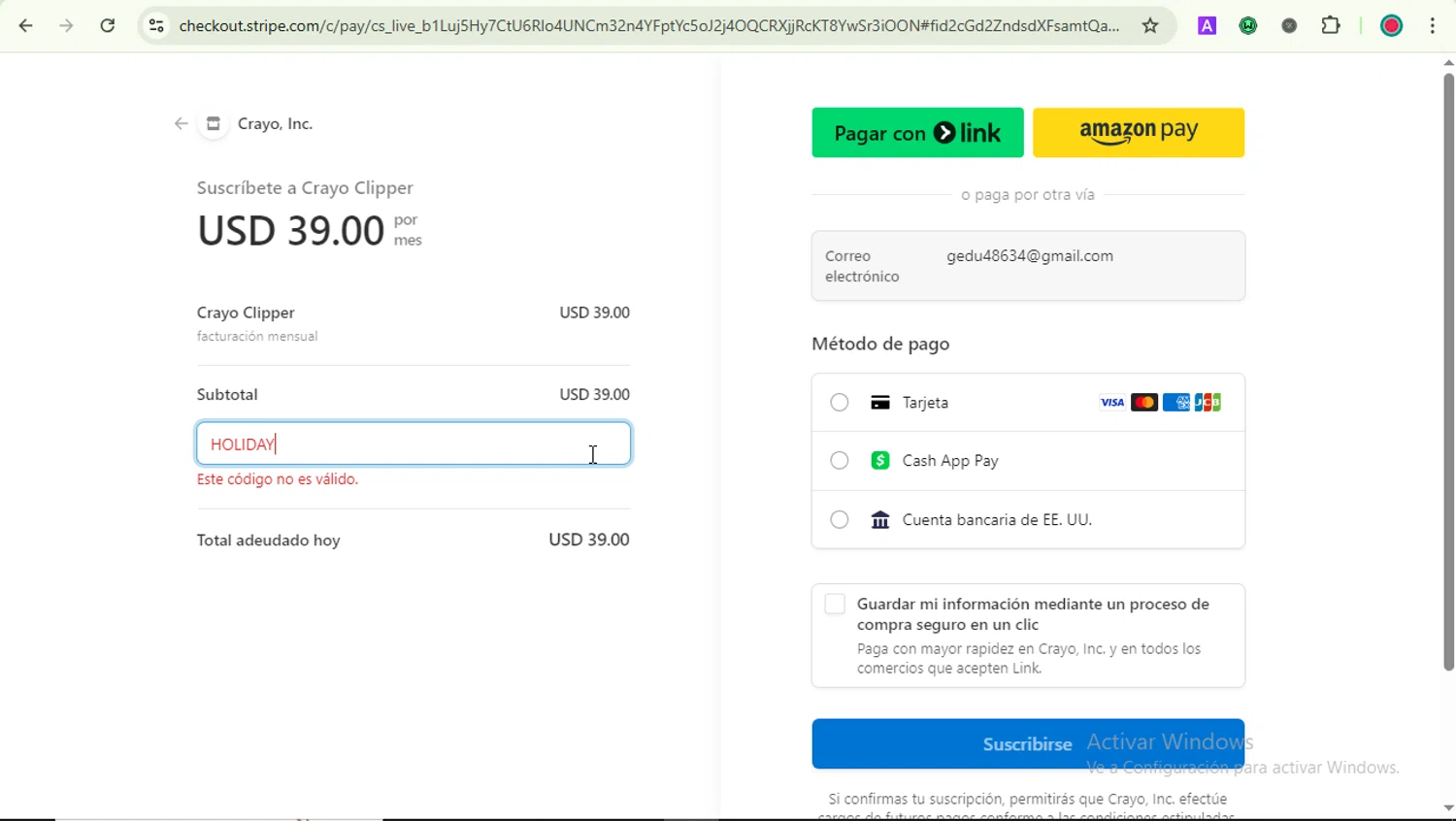This screenshot has height=821, width=1456.
Task: Open the green circular extension icon
Action: (x=1248, y=26)
